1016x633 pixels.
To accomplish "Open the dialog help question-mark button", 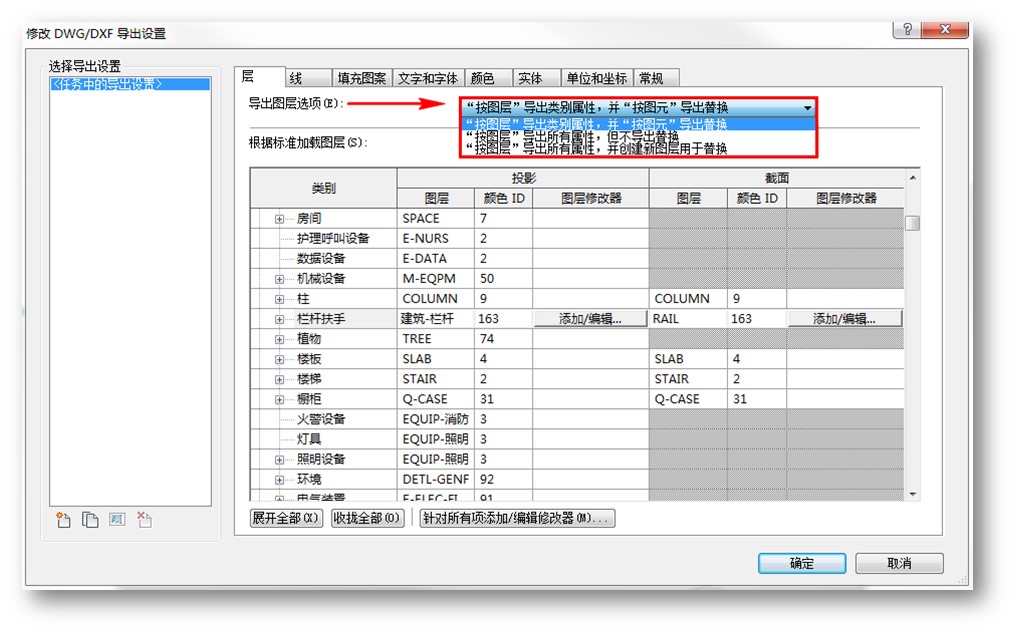I will coord(907,29).
